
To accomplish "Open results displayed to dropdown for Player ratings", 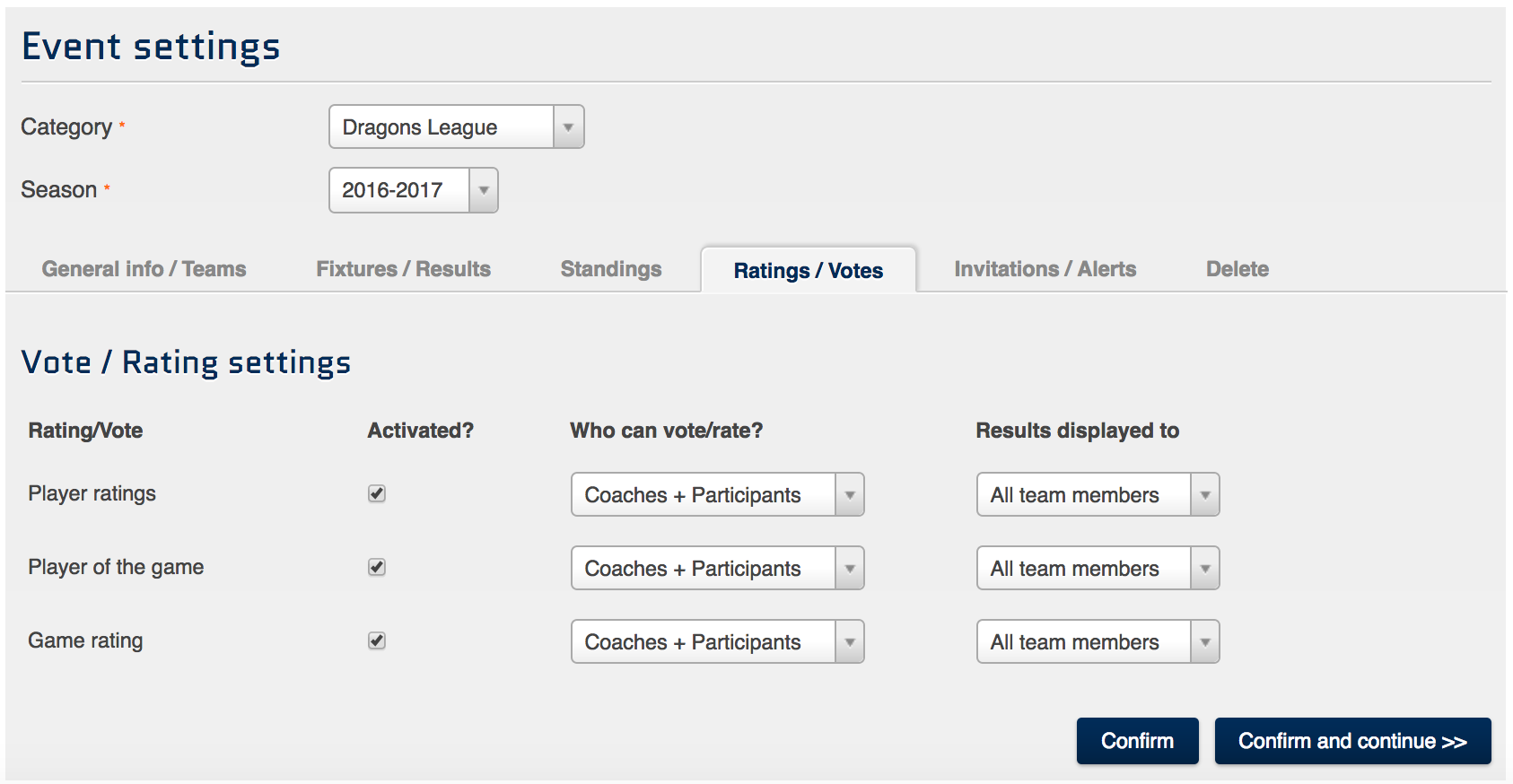I will (x=1097, y=495).
